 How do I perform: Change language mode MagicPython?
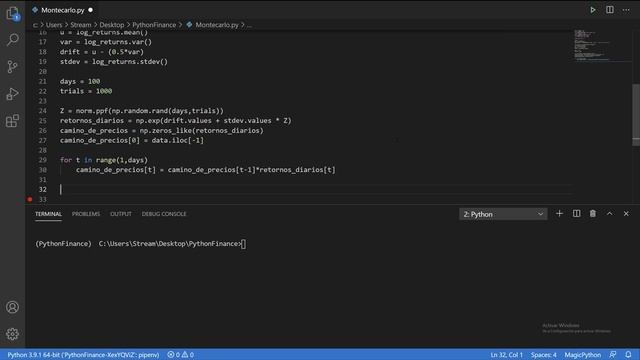pyautogui.click(x=582, y=355)
